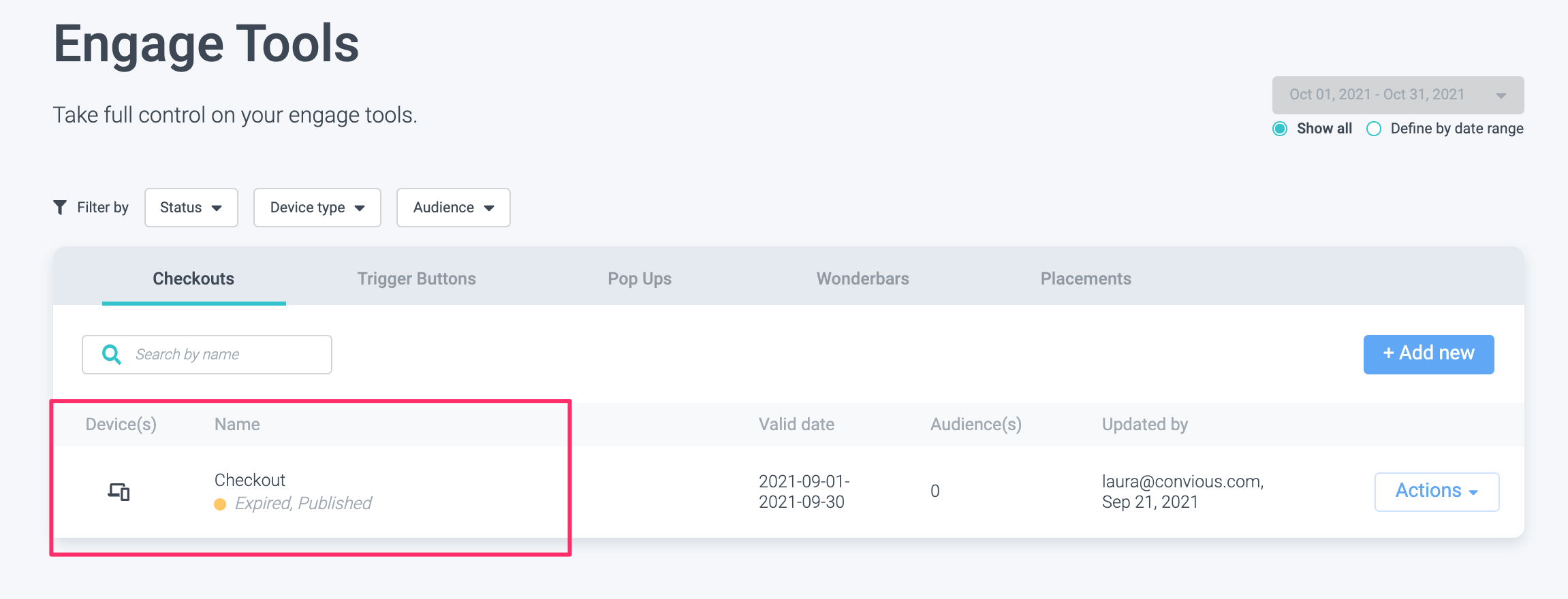Open the date range picker dropdown
Viewport: 1568px width, 599px height.
point(1397,95)
